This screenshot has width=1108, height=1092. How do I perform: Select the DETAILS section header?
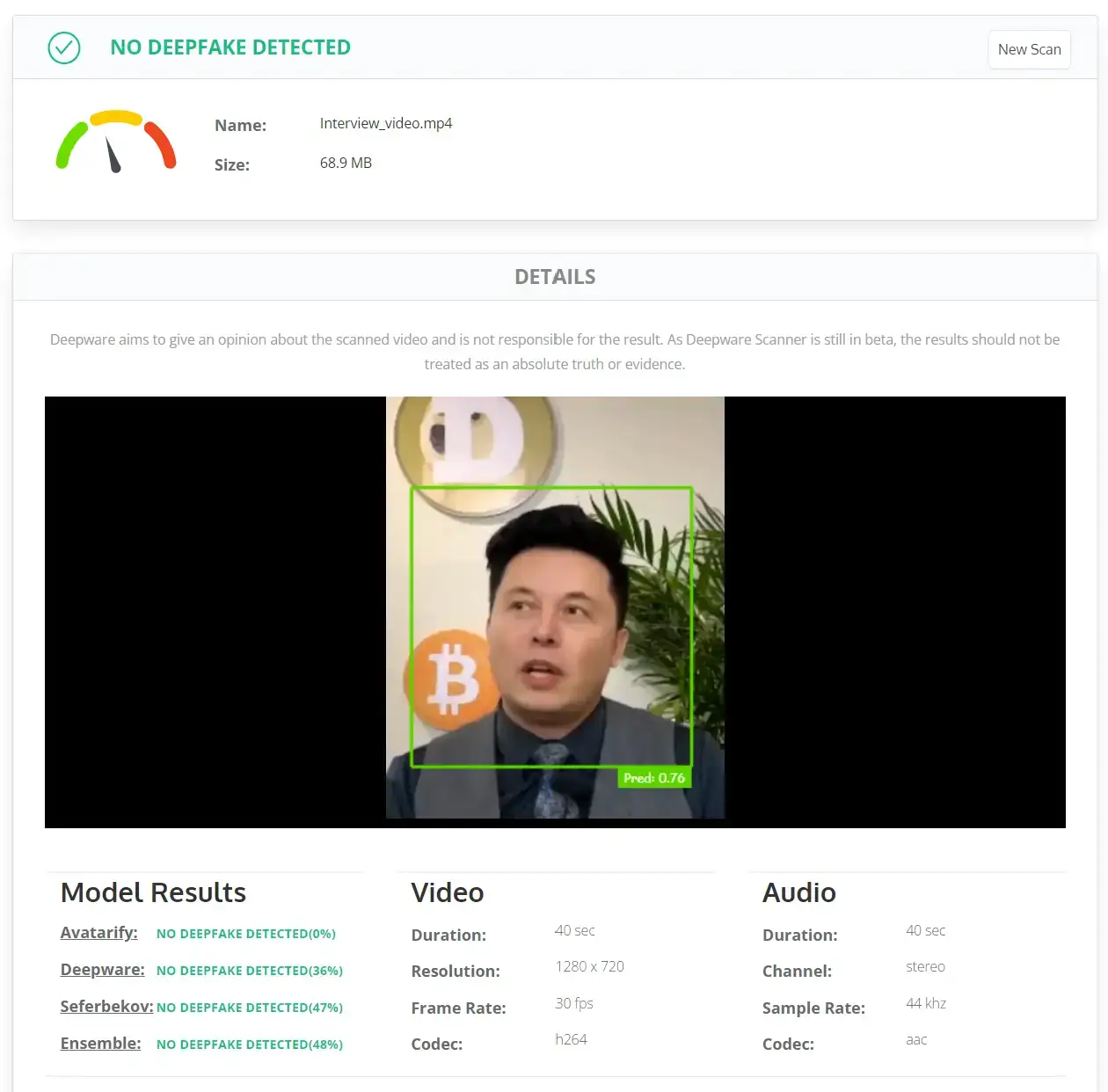554,276
